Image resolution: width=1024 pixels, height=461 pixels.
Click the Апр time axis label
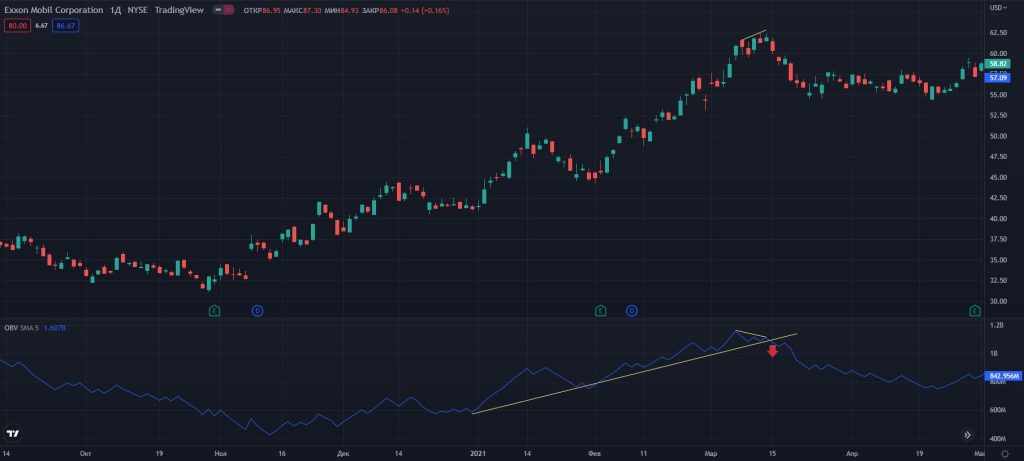pyautogui.click(x=852, y=453)
